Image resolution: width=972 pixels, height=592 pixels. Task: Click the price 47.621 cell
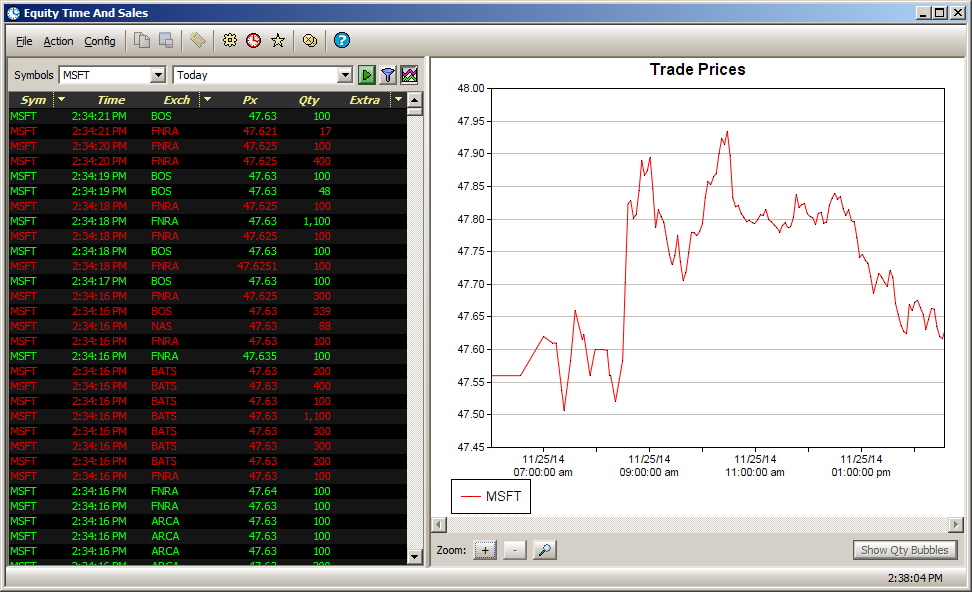coord(260,131)
